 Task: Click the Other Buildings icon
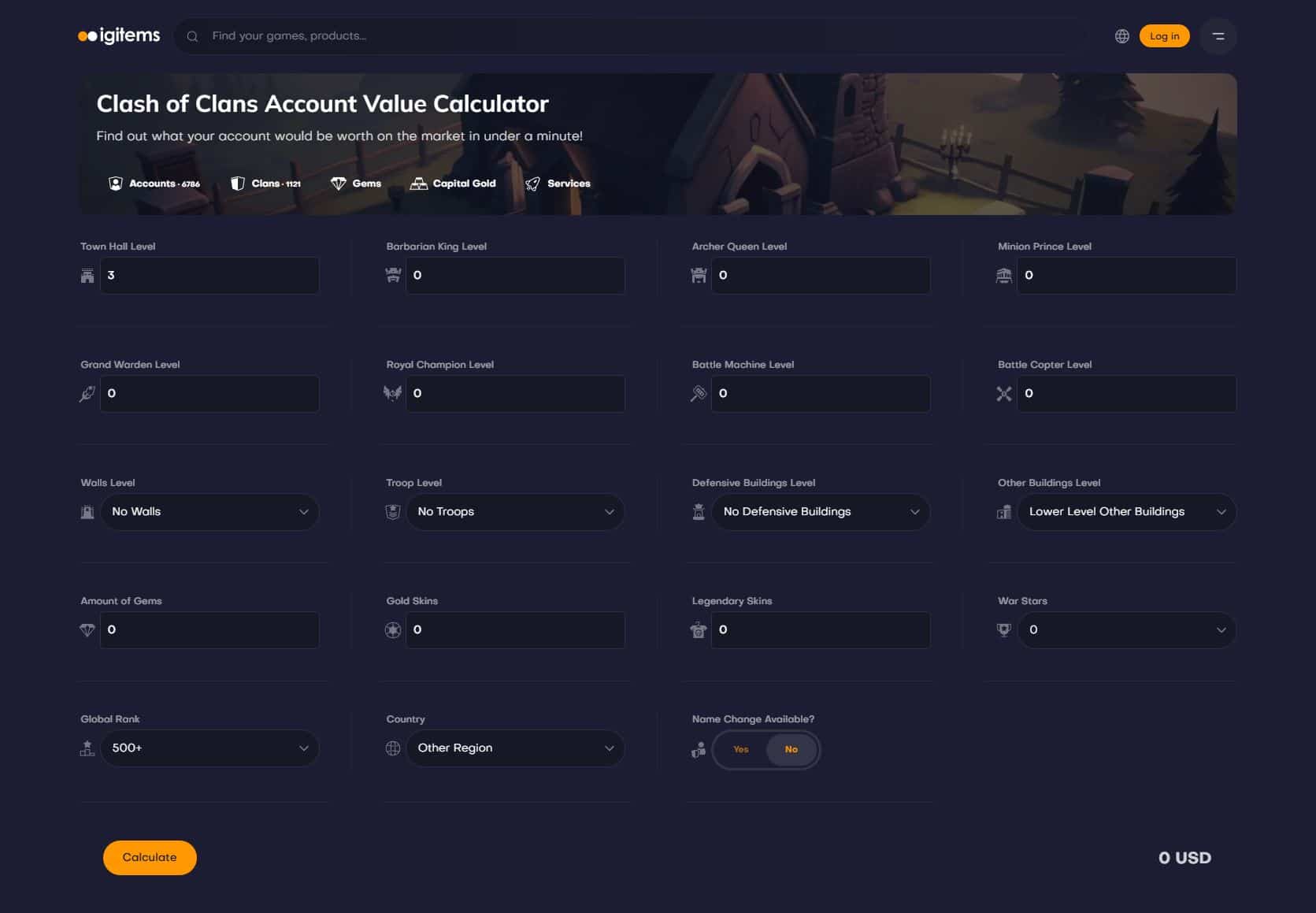point(1004,512)
